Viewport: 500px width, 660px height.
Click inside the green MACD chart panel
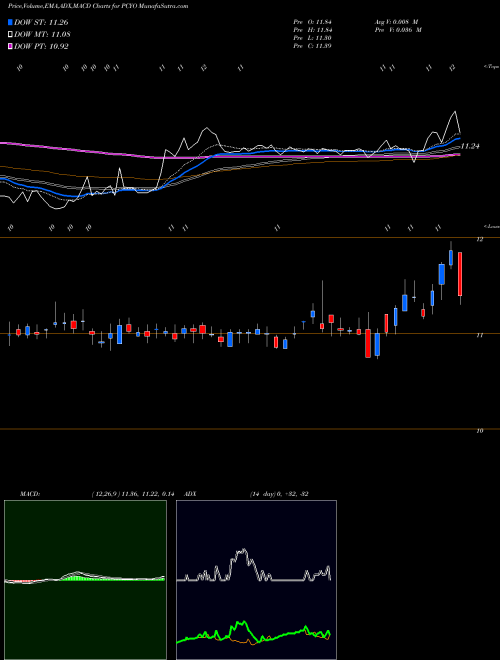[x=85, y=580]
